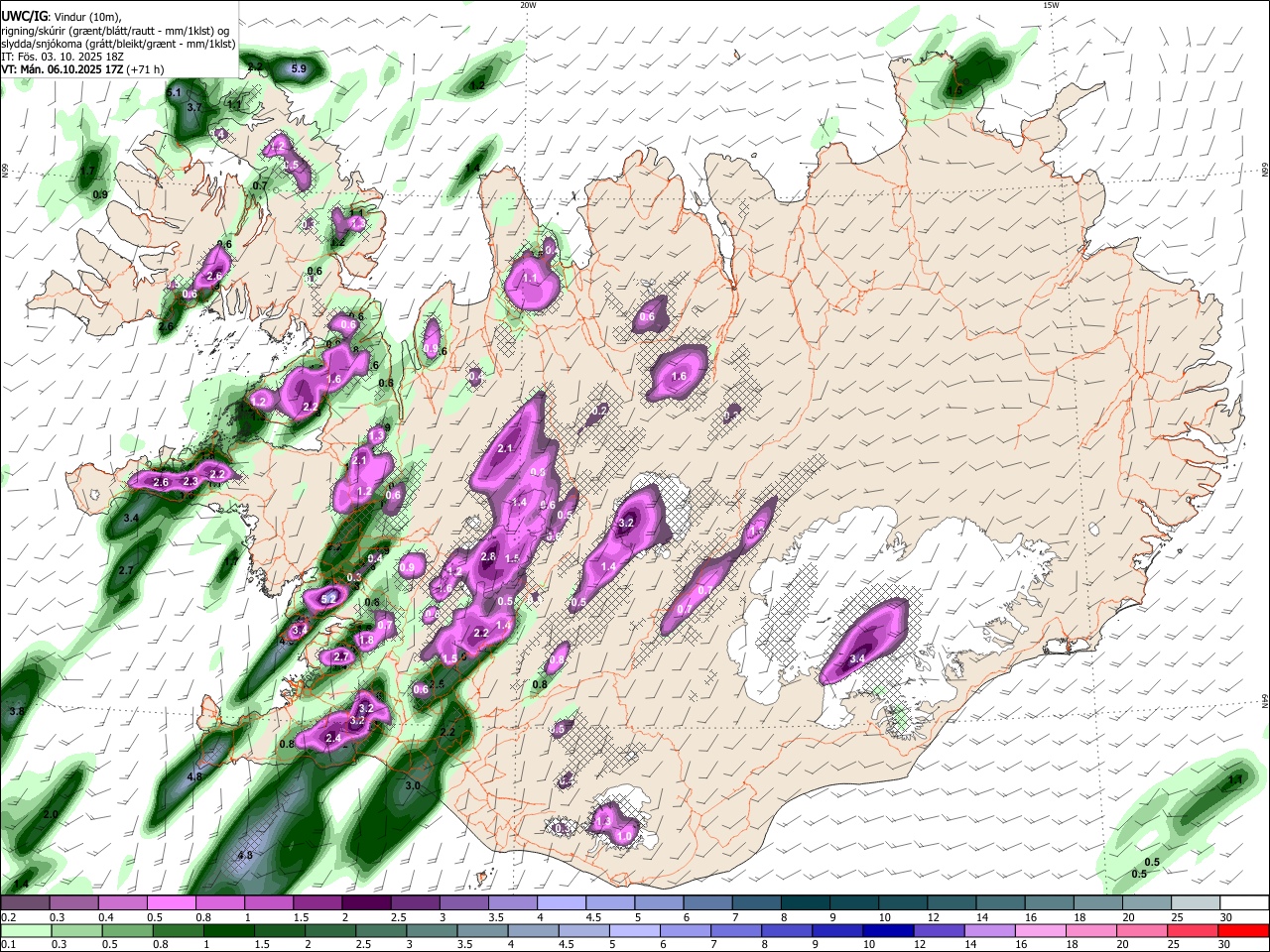Click the 3.0 rain value
The width and height of the screenshot is (1270, 952).
pyautogui.click(x=413, y=785)
